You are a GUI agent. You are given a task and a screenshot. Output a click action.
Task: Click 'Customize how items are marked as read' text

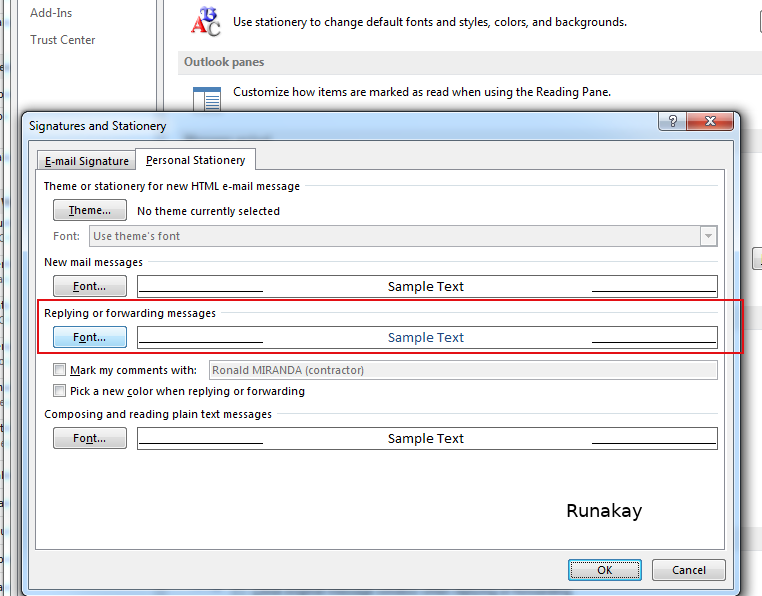[x=422, y=92]
